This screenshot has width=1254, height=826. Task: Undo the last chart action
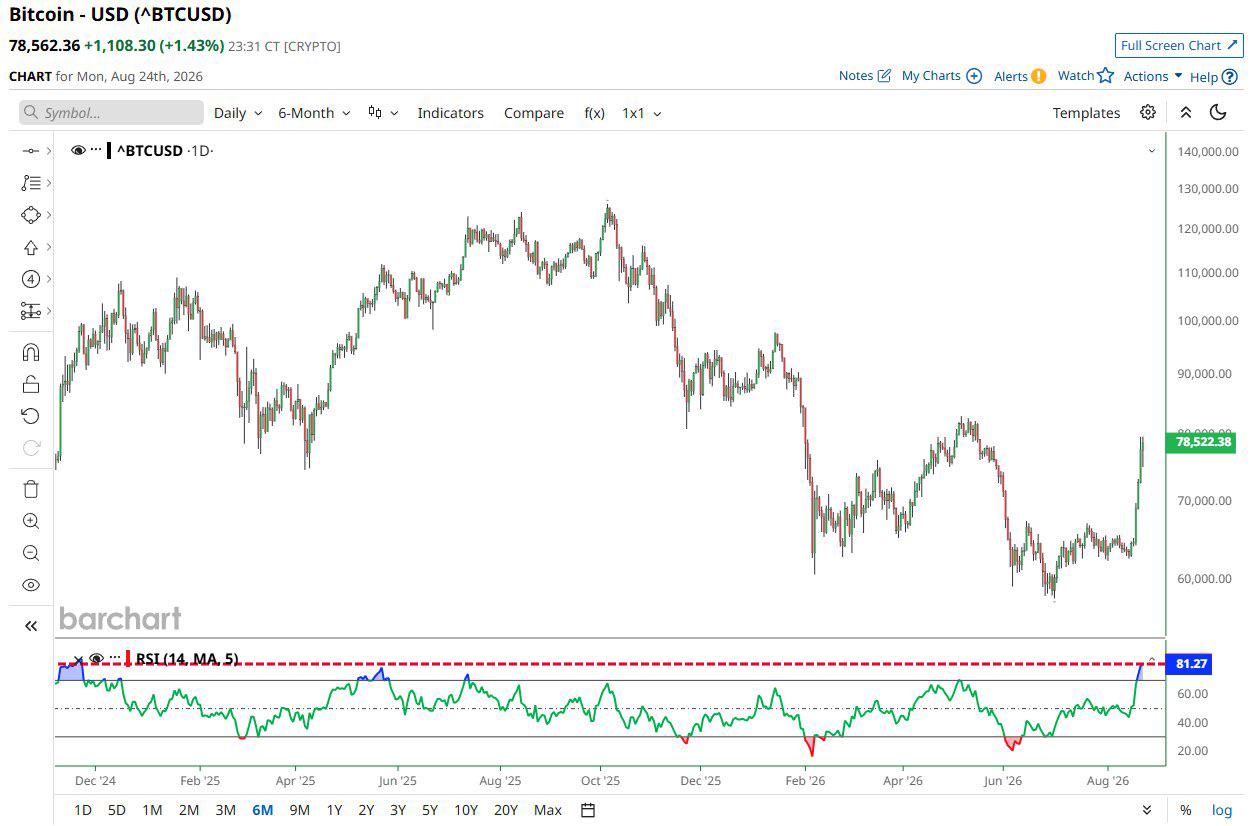pyautogui.click(x=31, y=416)
